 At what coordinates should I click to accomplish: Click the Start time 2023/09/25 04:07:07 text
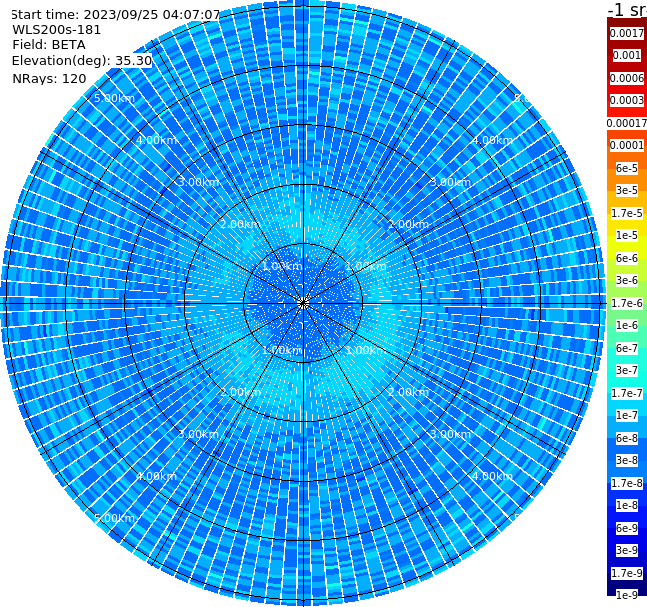[x=115, y=15]
